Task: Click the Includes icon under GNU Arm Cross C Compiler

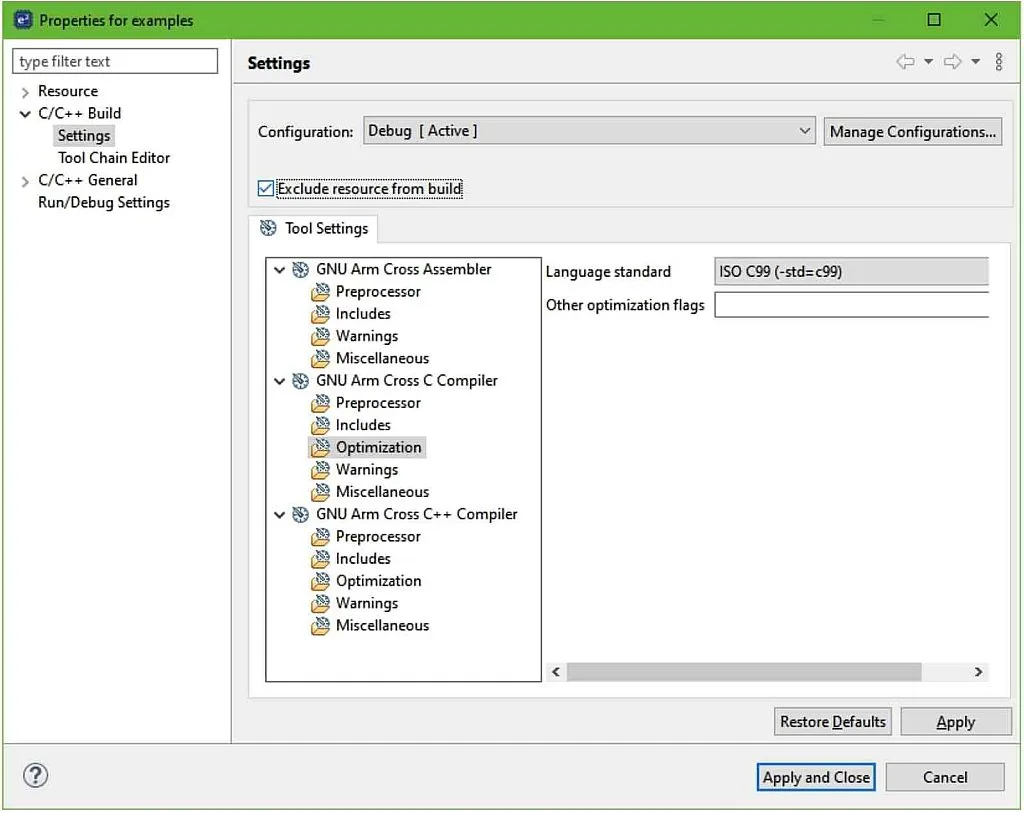Action: pyautogui.click(x=320, y=424)
